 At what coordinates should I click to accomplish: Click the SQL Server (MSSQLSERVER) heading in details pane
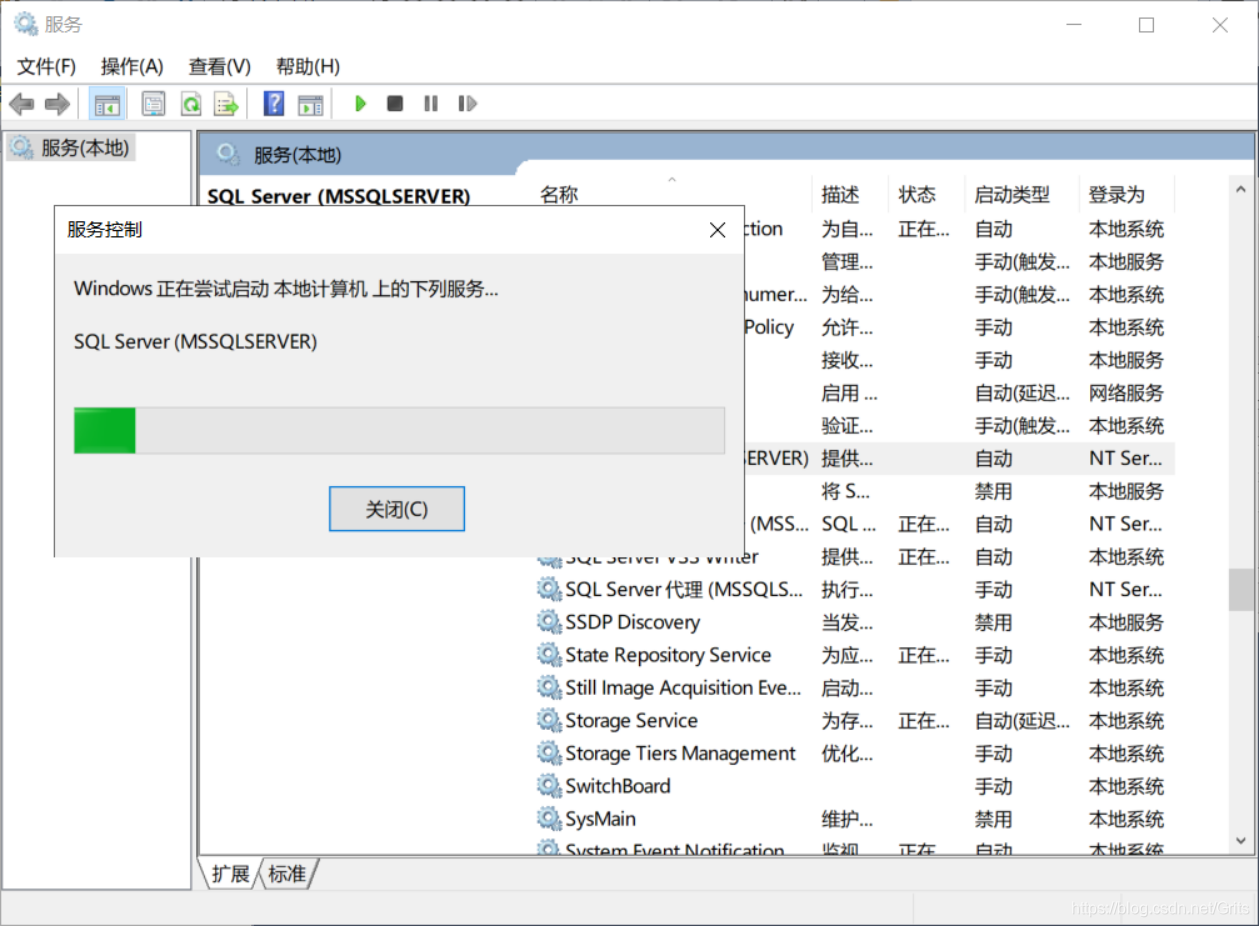point(338,196)
